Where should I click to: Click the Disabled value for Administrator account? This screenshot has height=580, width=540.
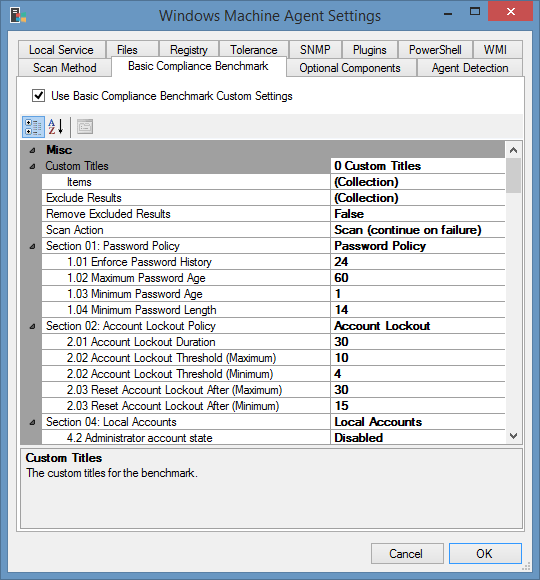[418, 438]
